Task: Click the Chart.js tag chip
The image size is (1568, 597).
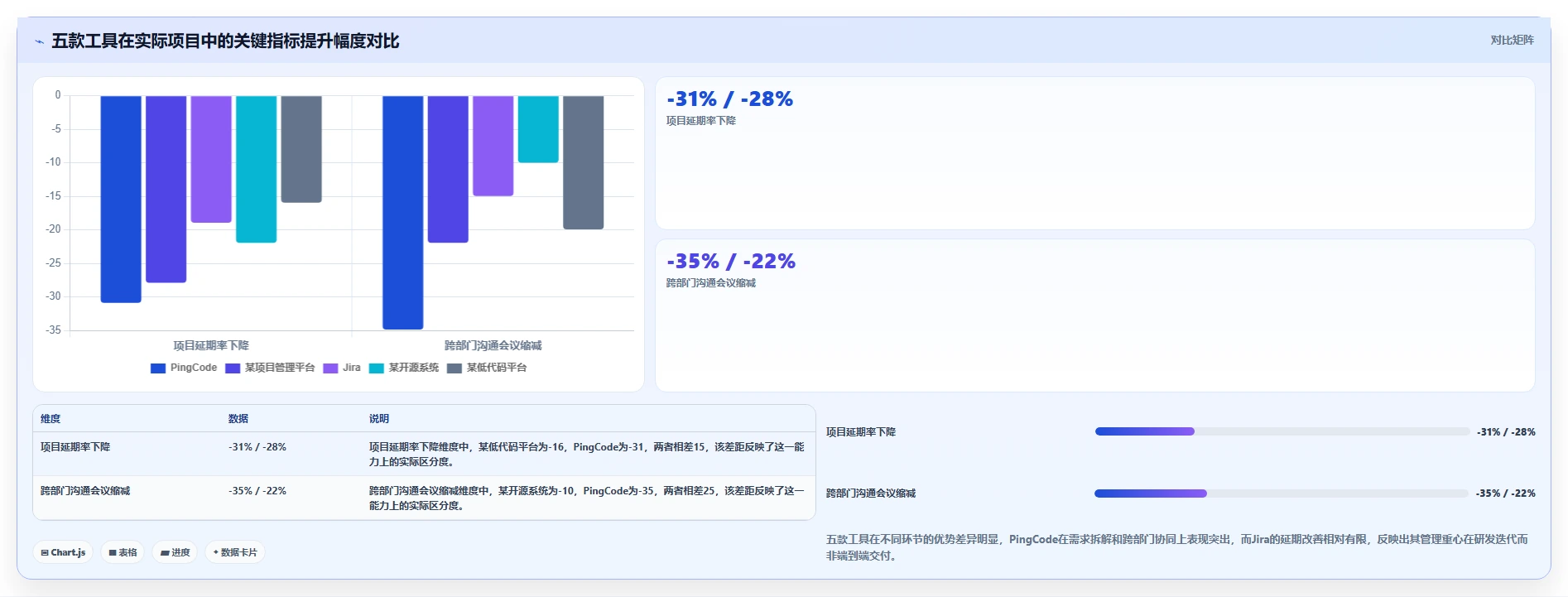Action: tap(63, 552)
